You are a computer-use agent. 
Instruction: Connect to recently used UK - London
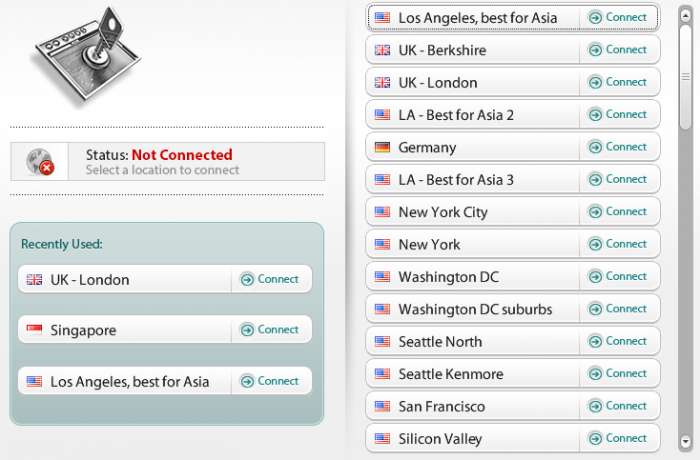click(x=270, y=279)
